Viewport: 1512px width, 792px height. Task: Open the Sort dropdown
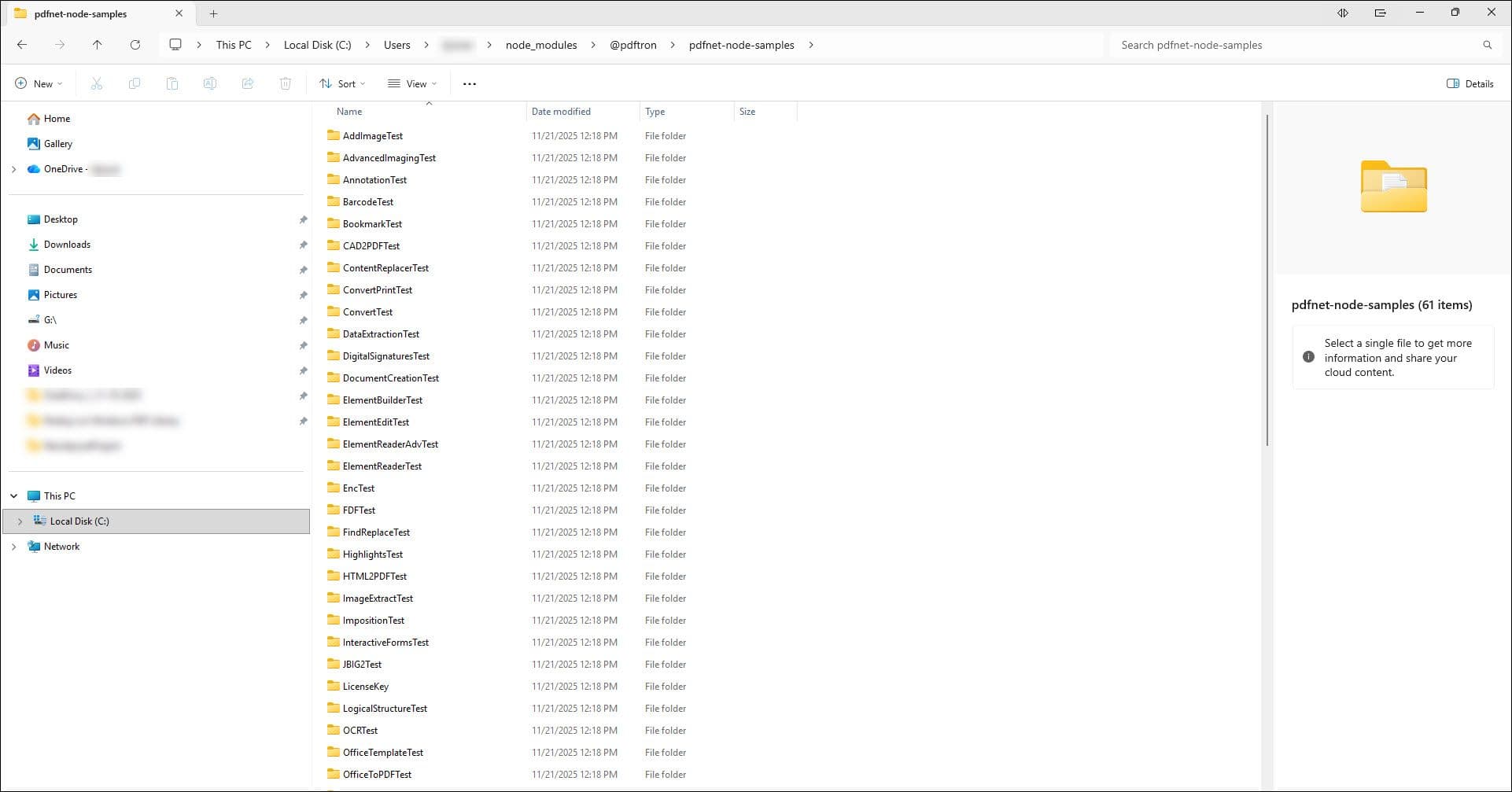tap(341, 83)
